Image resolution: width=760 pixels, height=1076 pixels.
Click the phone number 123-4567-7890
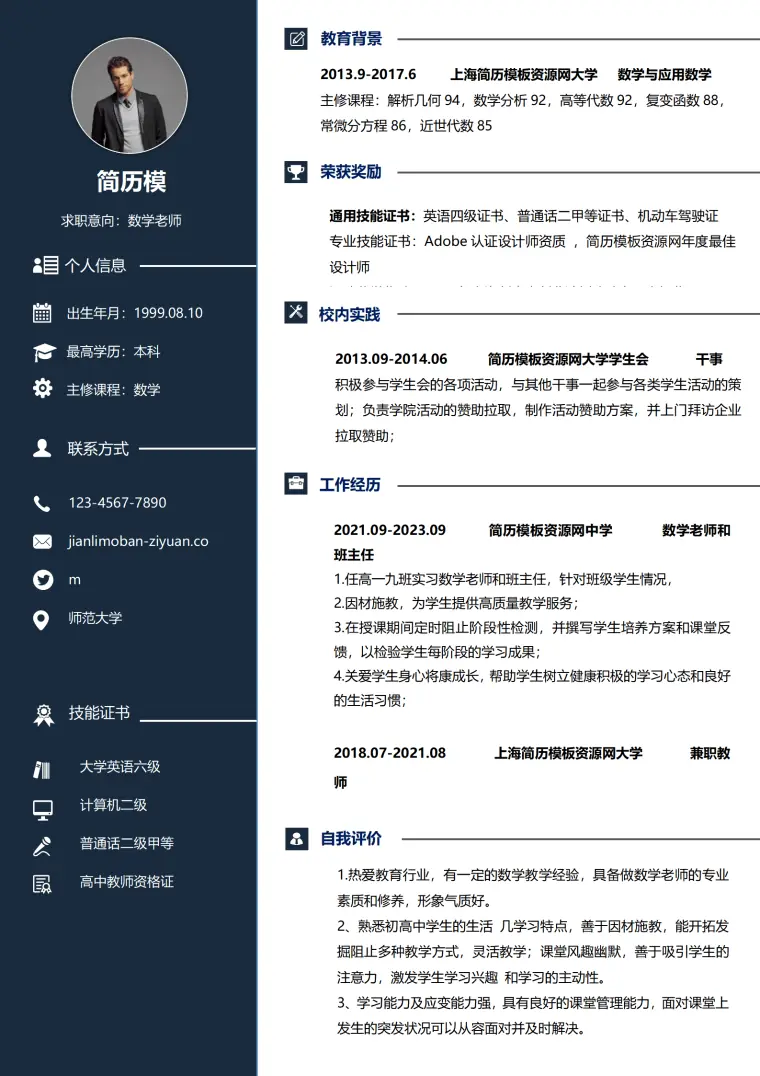coord(117,503)
